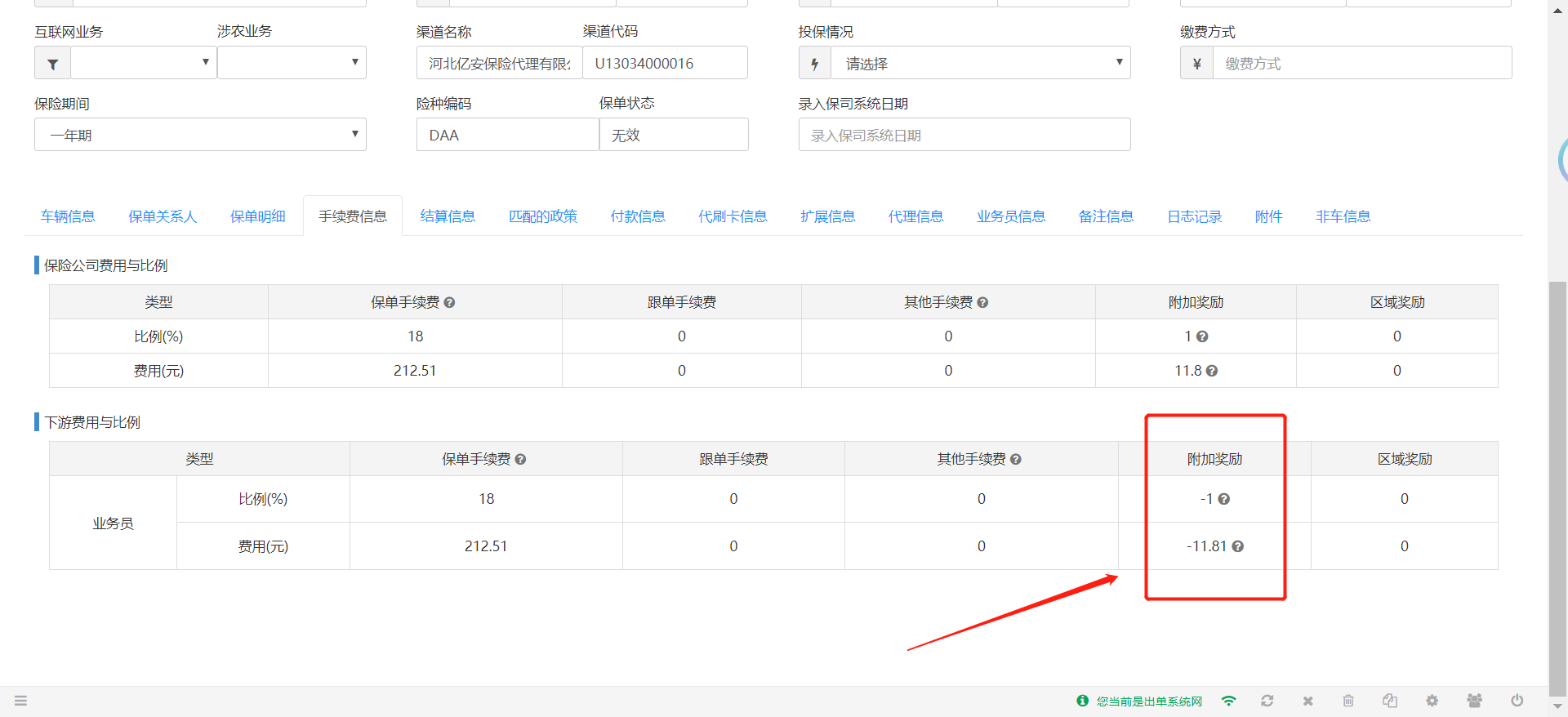1568x717 pixels.
Task: Click the green info icon in the status bar
Action: pyautogui.click(x=1083, y=701)
